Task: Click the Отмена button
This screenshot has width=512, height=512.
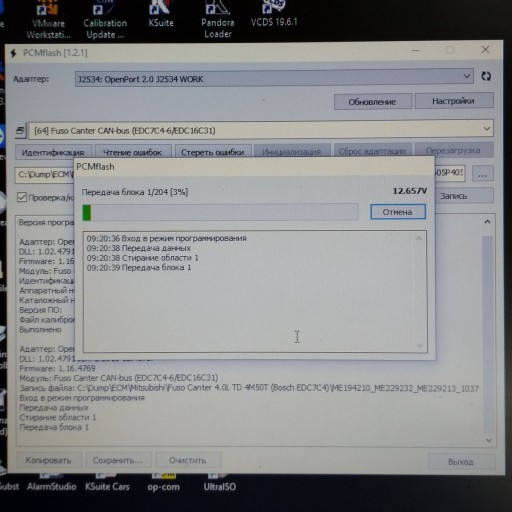Action: click(398, 212)
